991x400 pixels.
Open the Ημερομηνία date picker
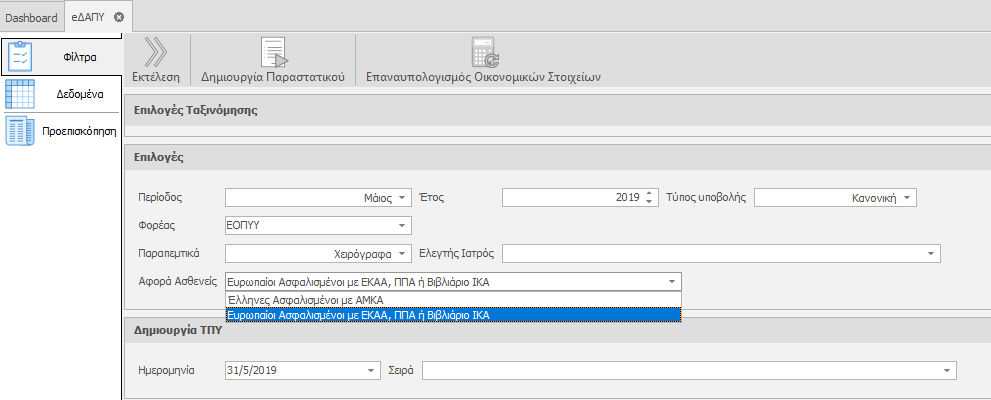coord(371,371)
